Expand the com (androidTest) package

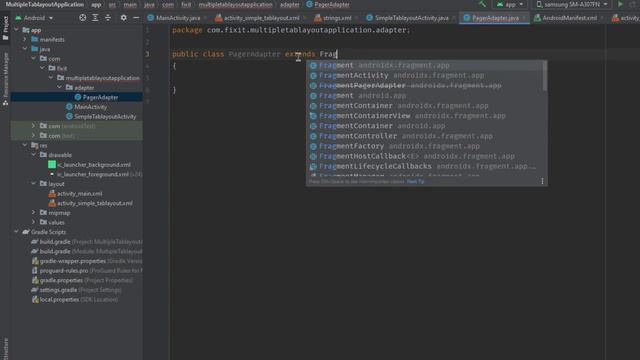[x=33, y=126]
